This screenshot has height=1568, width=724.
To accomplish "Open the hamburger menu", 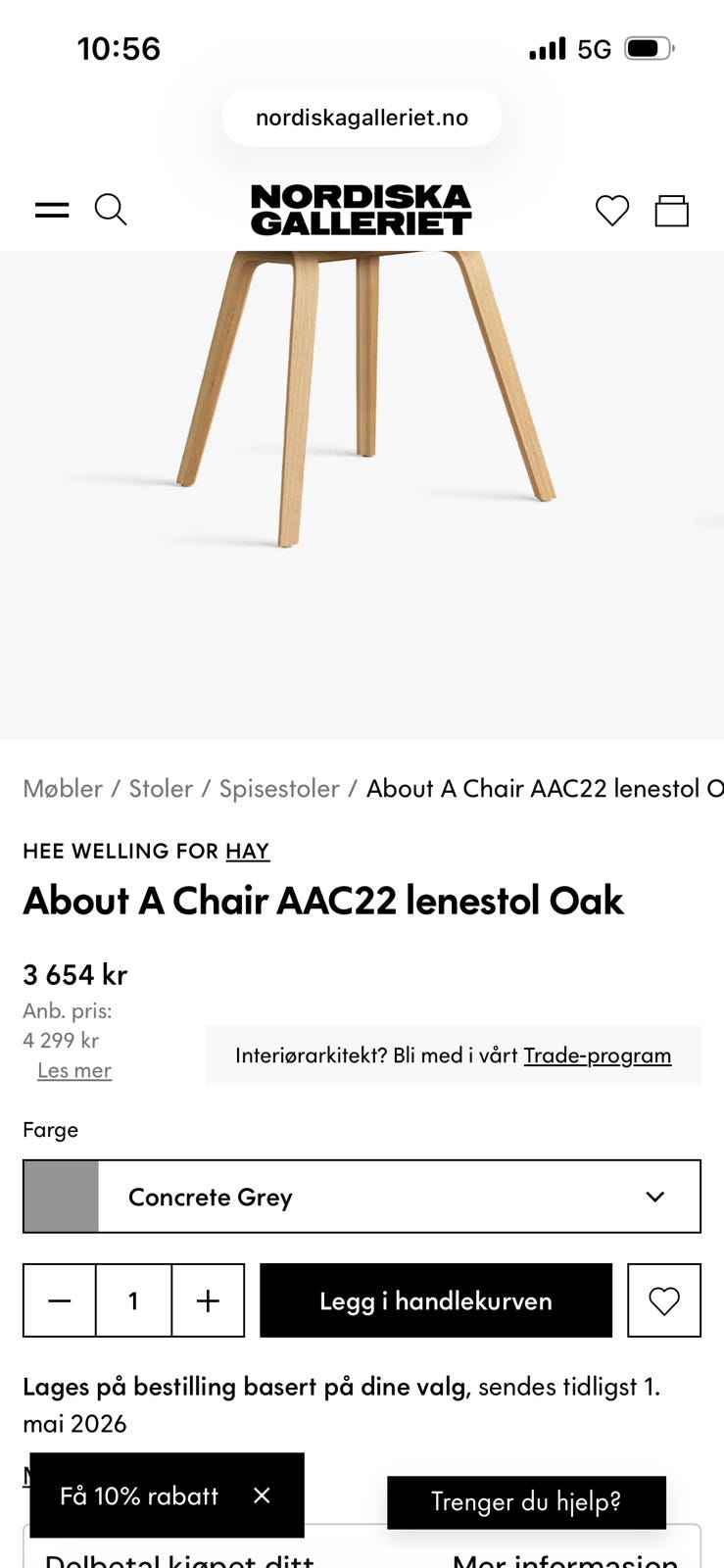I will 52,210.
